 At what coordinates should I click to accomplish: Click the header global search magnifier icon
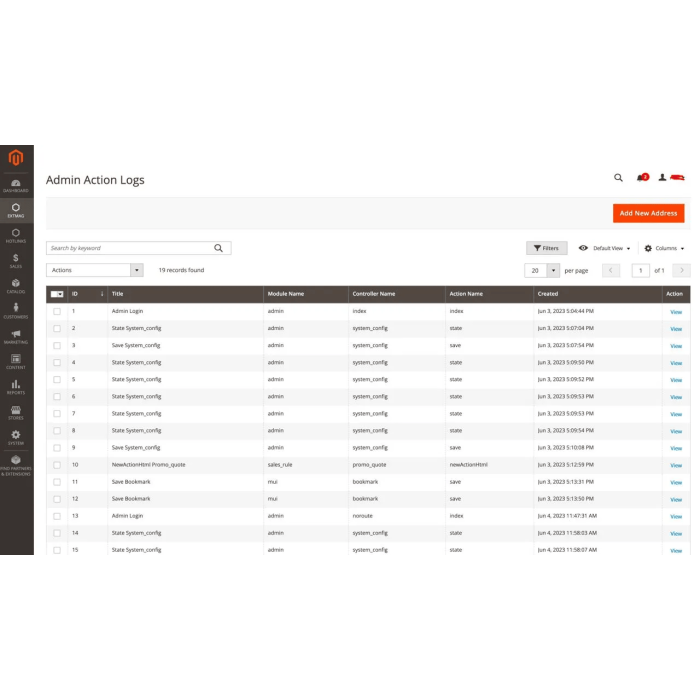[618, 178]
